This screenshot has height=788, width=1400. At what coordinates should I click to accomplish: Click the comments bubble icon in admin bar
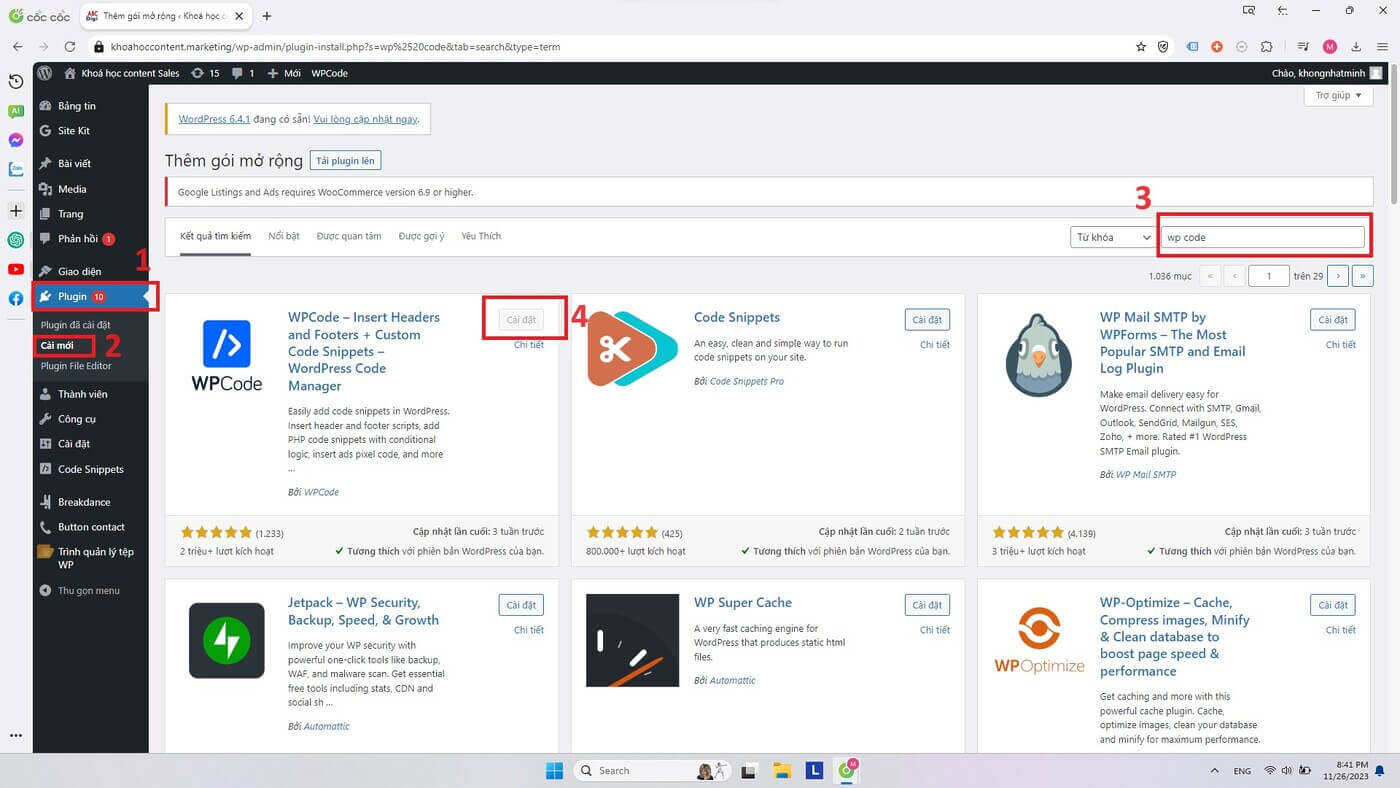pyautogui.click(x=243, y=73)
